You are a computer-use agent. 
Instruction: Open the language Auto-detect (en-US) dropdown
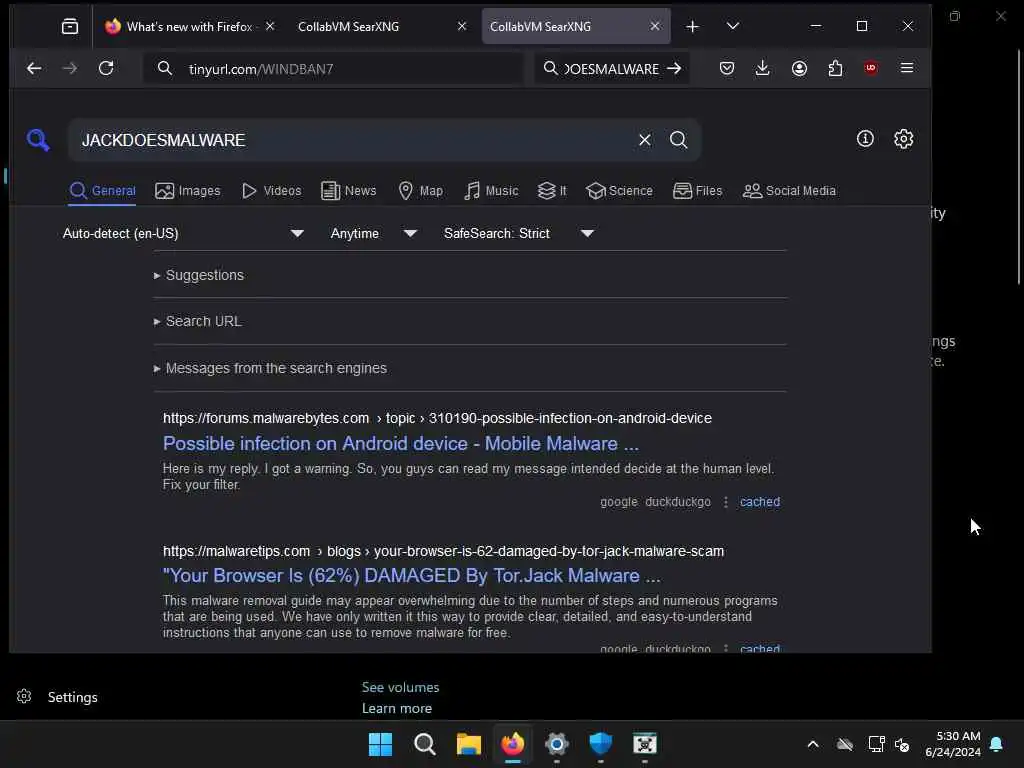pyautogui.click(x=183, y=233)
